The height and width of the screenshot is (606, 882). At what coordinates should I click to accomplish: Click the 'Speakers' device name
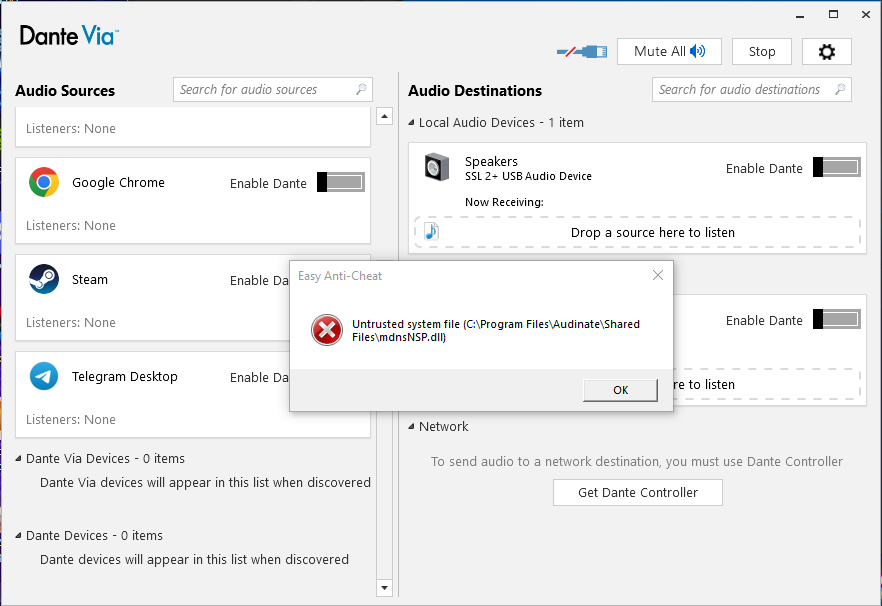click(491, 161)
